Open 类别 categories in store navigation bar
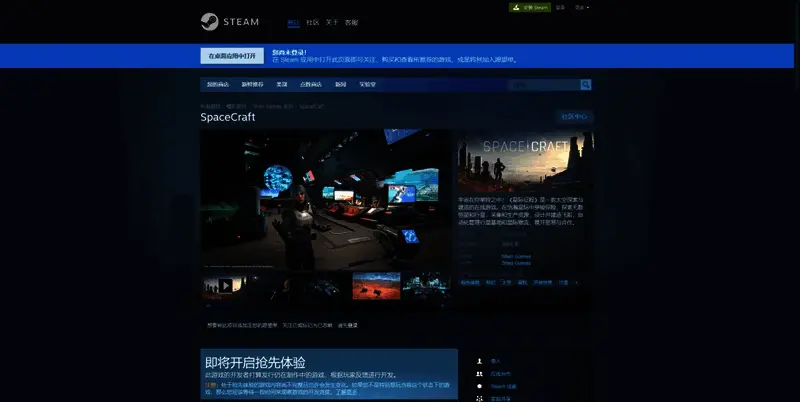 [x=282, y=85]
